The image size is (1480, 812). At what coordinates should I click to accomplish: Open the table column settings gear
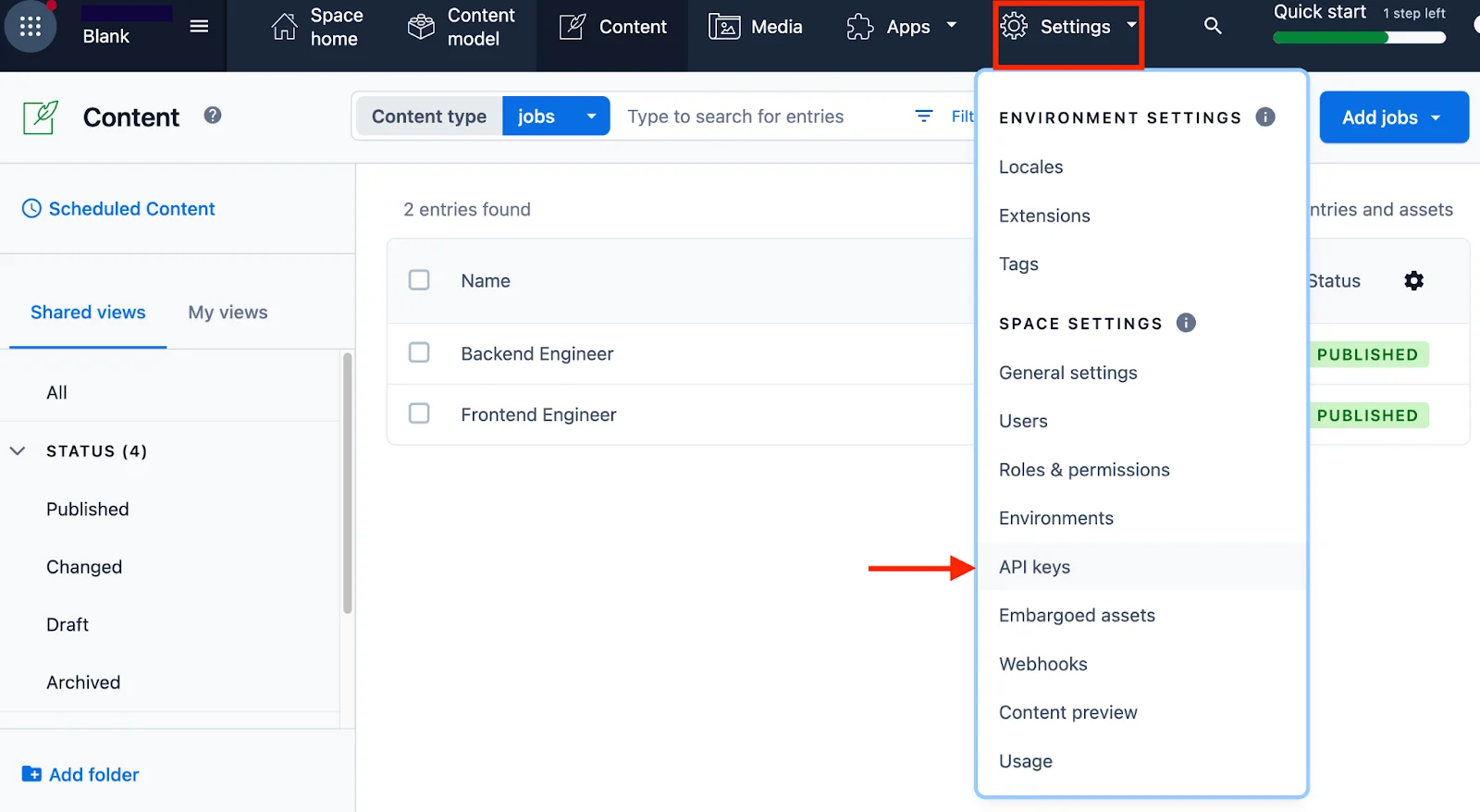point(1413,280)
